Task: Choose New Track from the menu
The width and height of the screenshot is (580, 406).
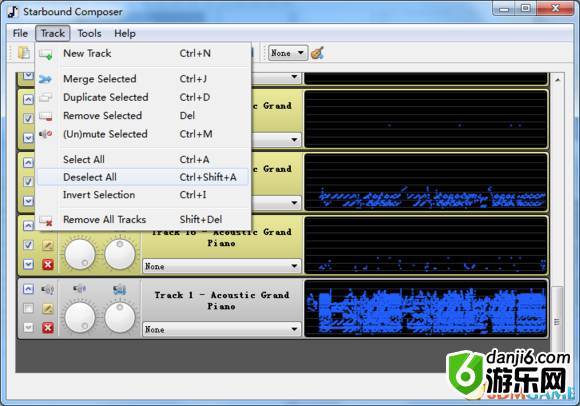Action: coord(143,54)
